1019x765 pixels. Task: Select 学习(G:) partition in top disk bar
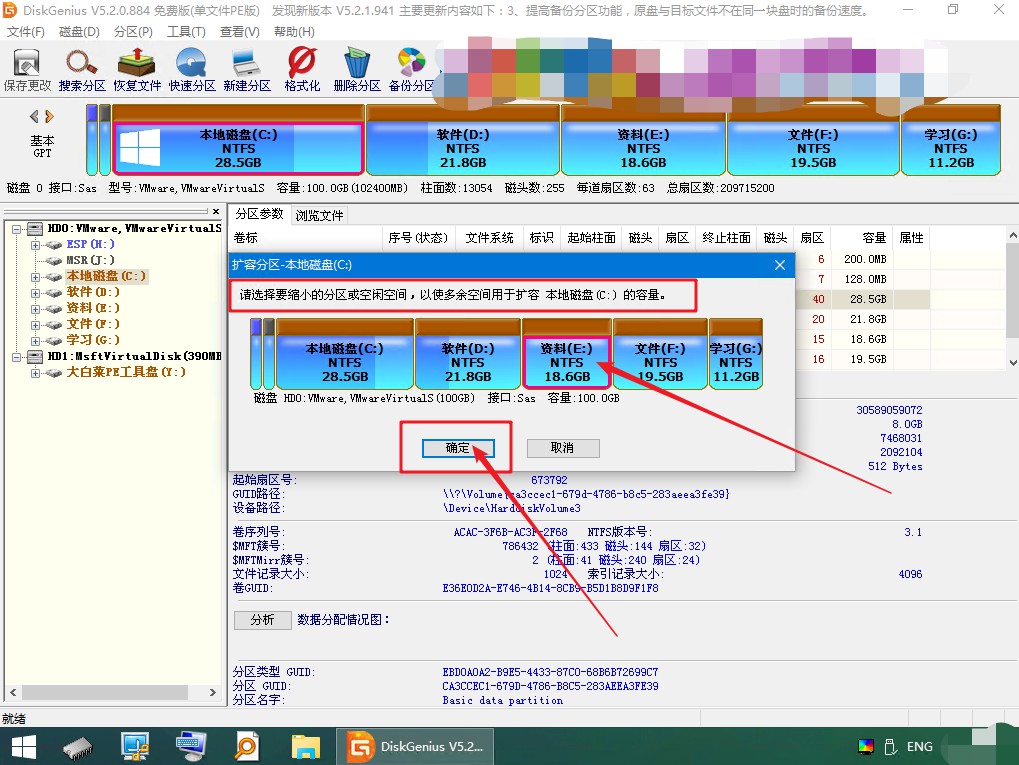(x=951, y=148)
